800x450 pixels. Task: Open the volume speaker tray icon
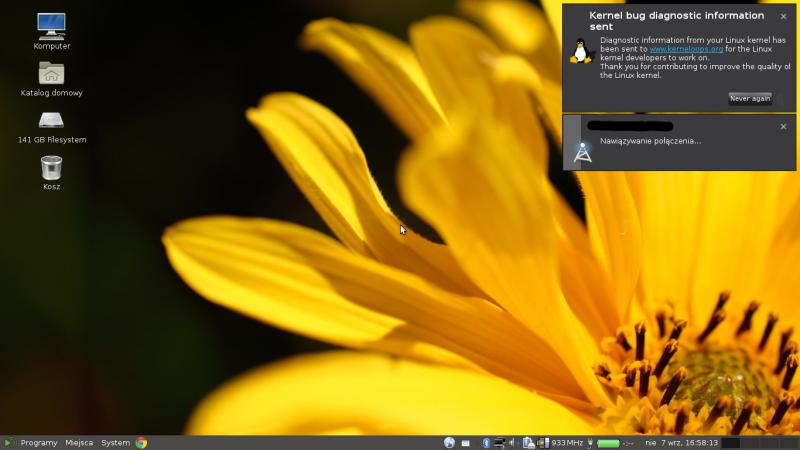[x=511, y=443]
